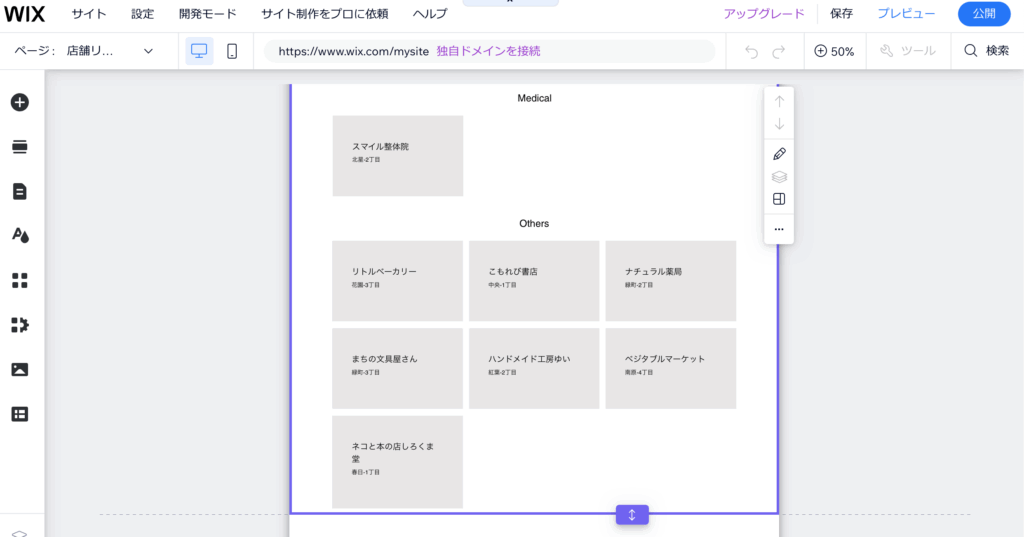The height and width of the screenshot is (537, 1024).
Task: Open the puzzle-piece business apps icon
Action: [20, 325]
